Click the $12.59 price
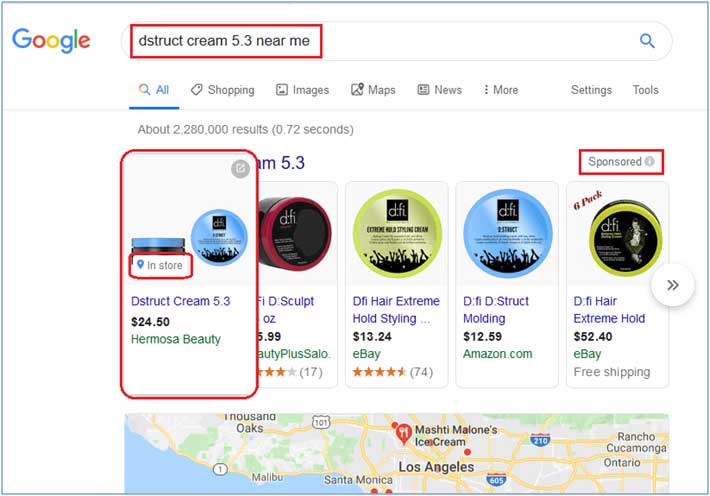 click(482, 337)
